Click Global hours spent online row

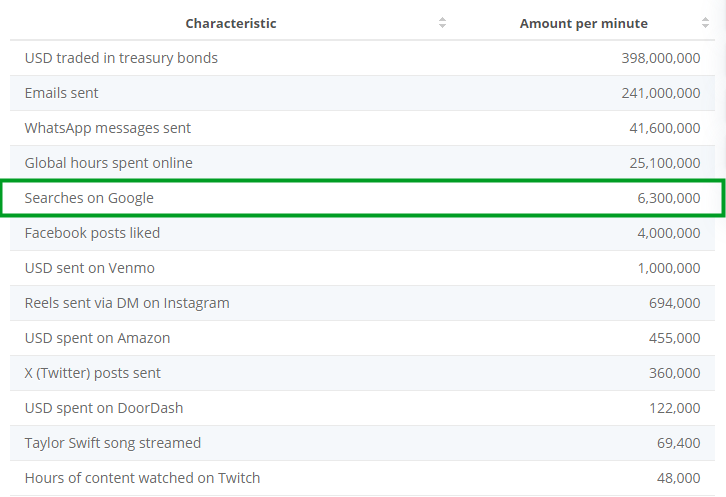point(363,163)
